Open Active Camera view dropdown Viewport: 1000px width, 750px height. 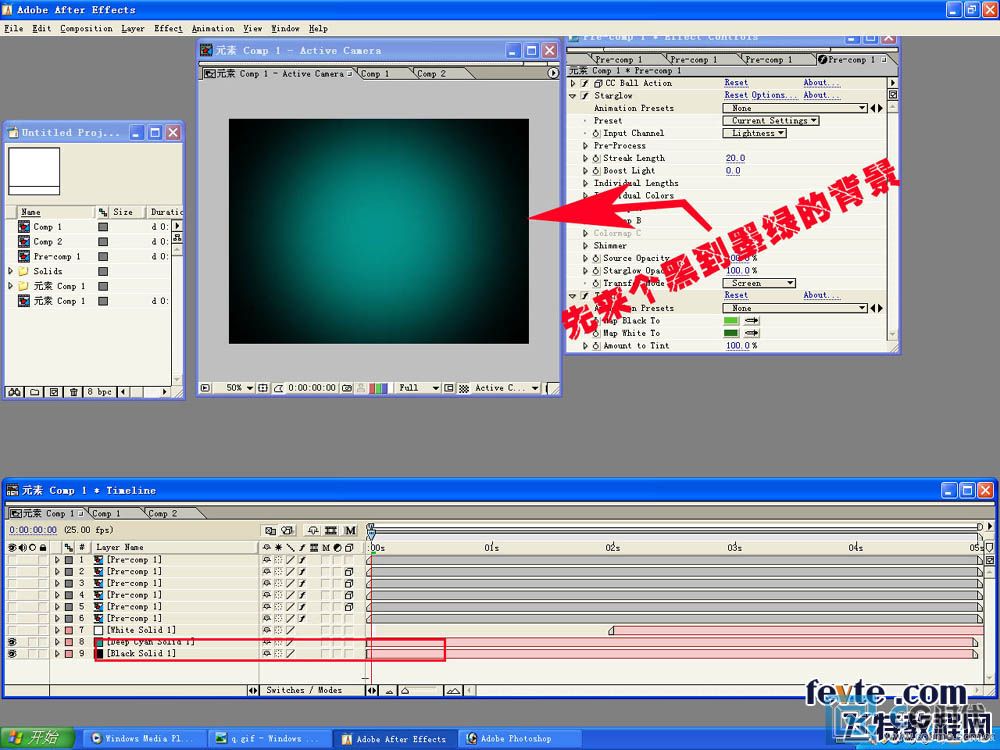(507, 388)
